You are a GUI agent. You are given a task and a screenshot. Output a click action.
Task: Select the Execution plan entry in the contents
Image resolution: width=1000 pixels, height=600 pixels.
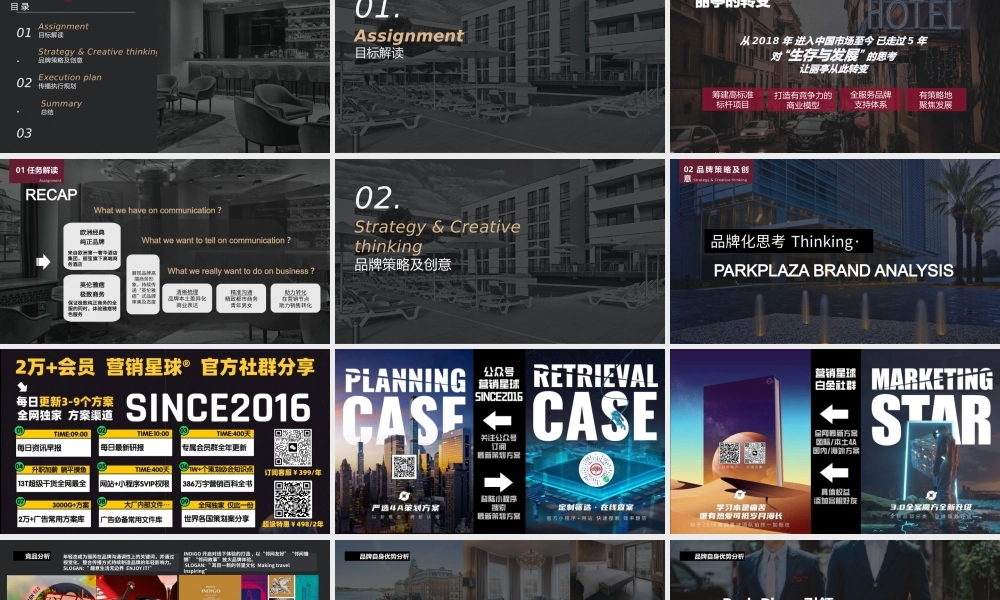click(70, 78)
